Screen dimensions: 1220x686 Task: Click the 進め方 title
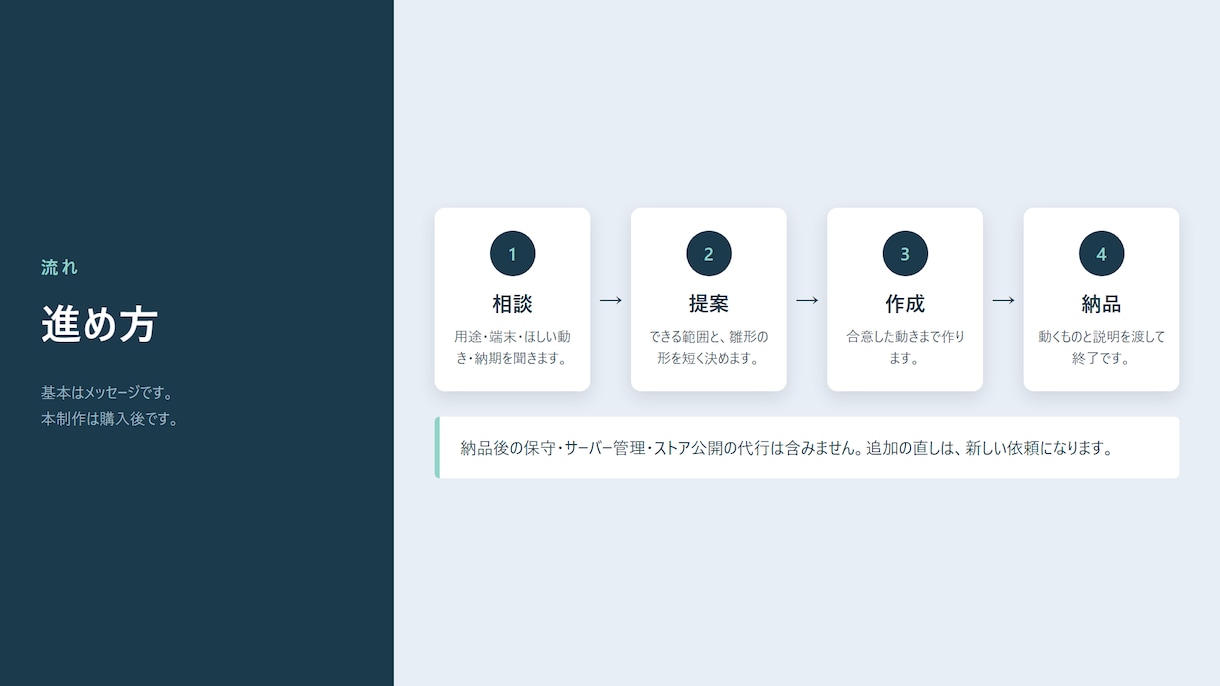99,324
